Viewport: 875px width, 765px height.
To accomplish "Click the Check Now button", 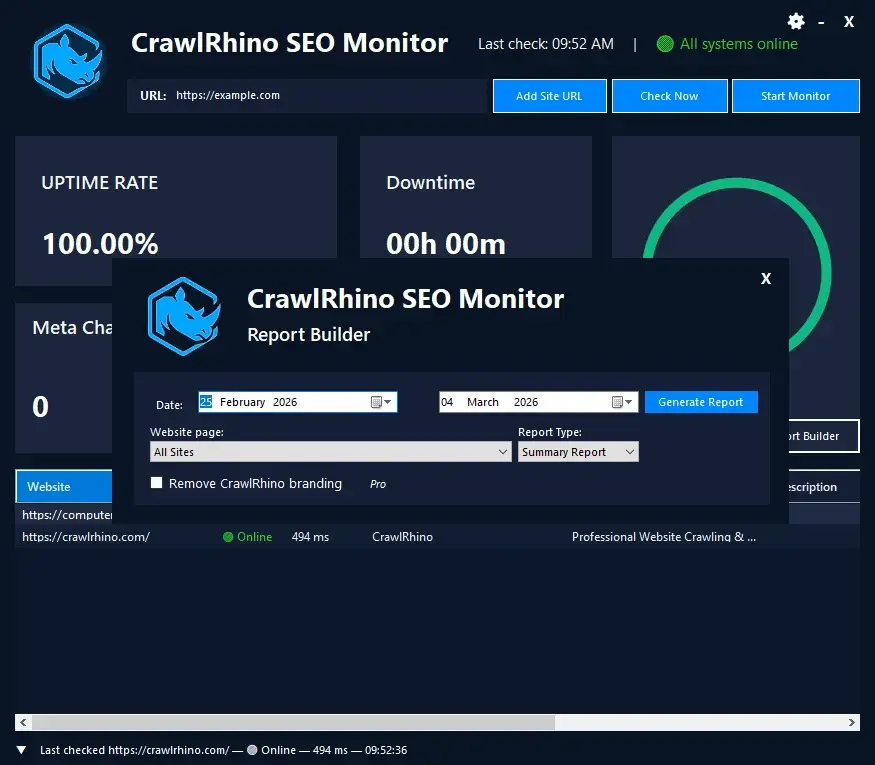I will coord(670,96).
